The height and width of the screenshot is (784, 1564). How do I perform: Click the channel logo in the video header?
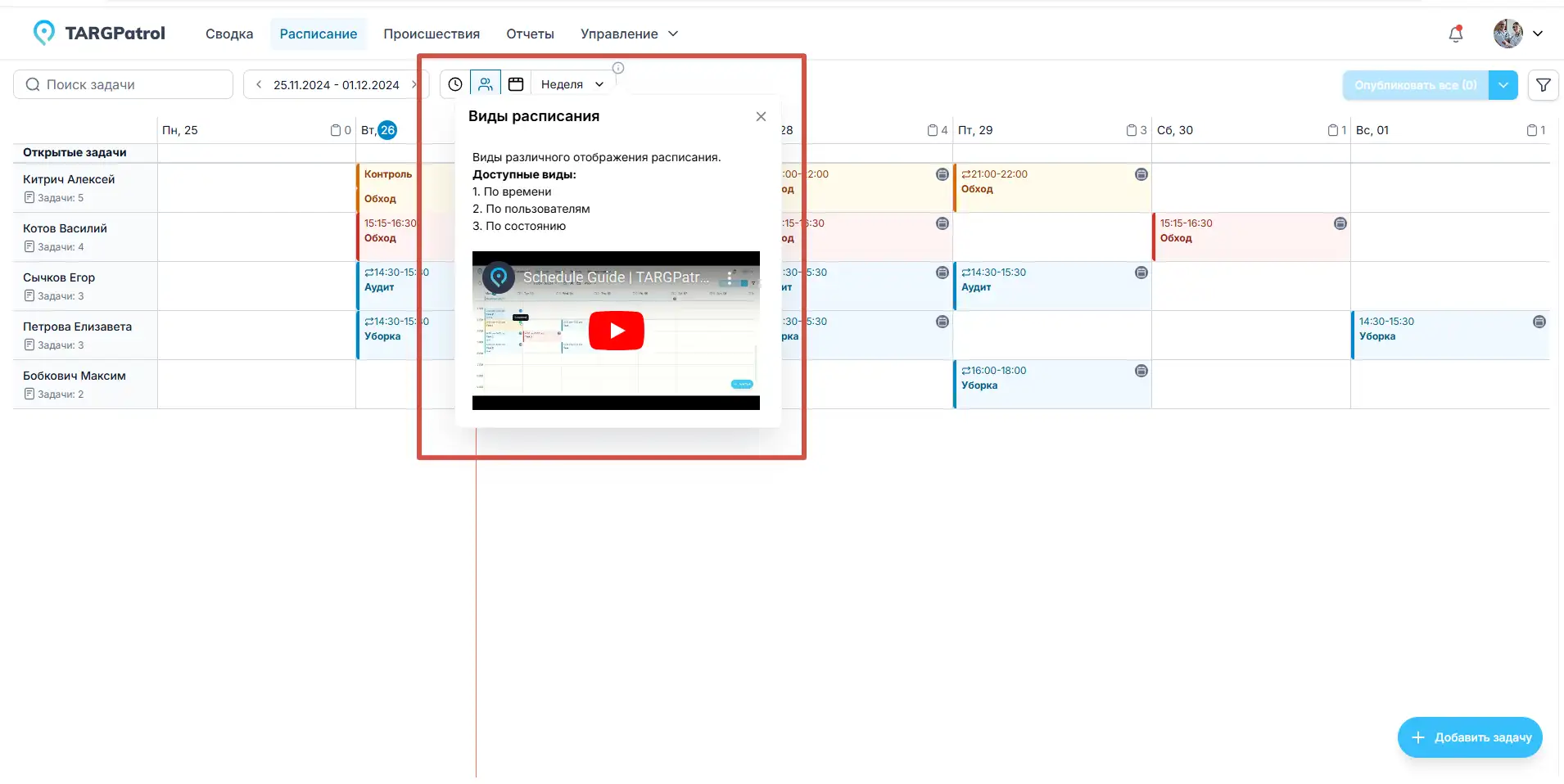pyautogui.click(x=498, y=277)
